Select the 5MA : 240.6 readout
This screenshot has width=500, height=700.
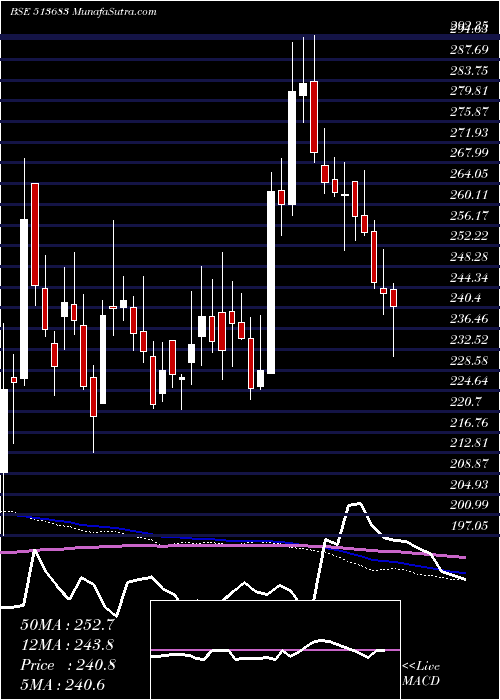point(62,685)
